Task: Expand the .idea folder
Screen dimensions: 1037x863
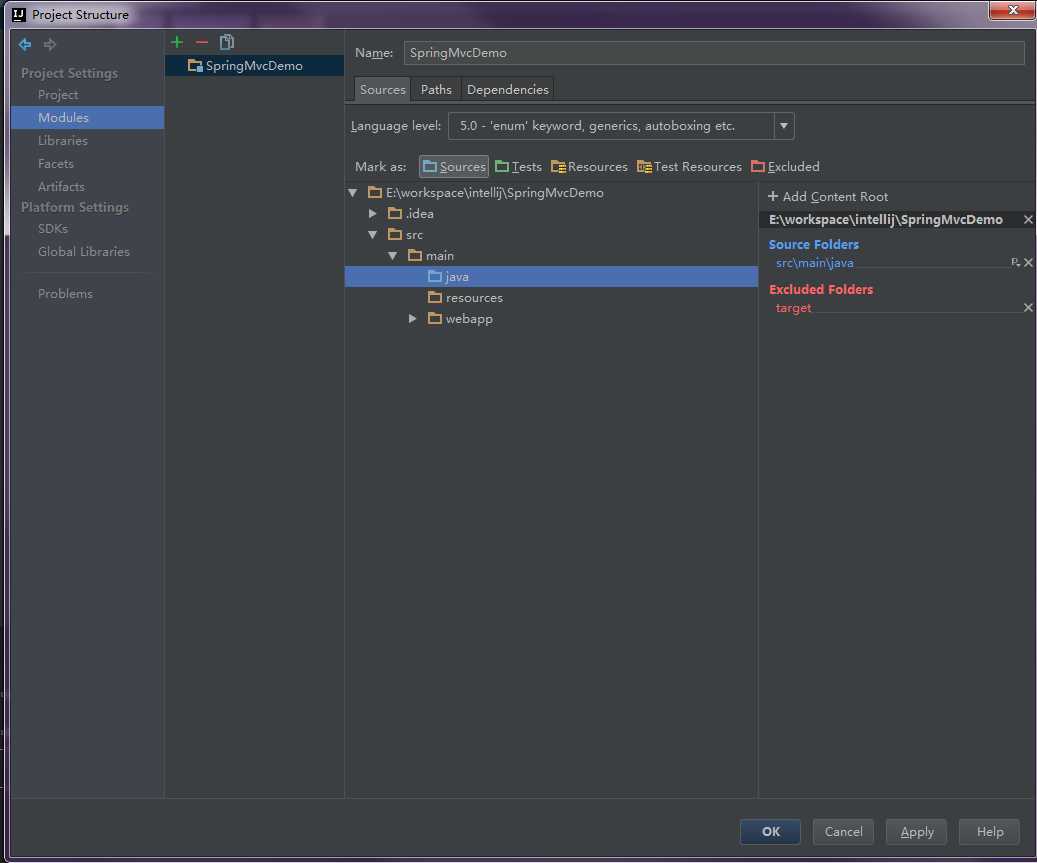Action: [x=373, y=214]
